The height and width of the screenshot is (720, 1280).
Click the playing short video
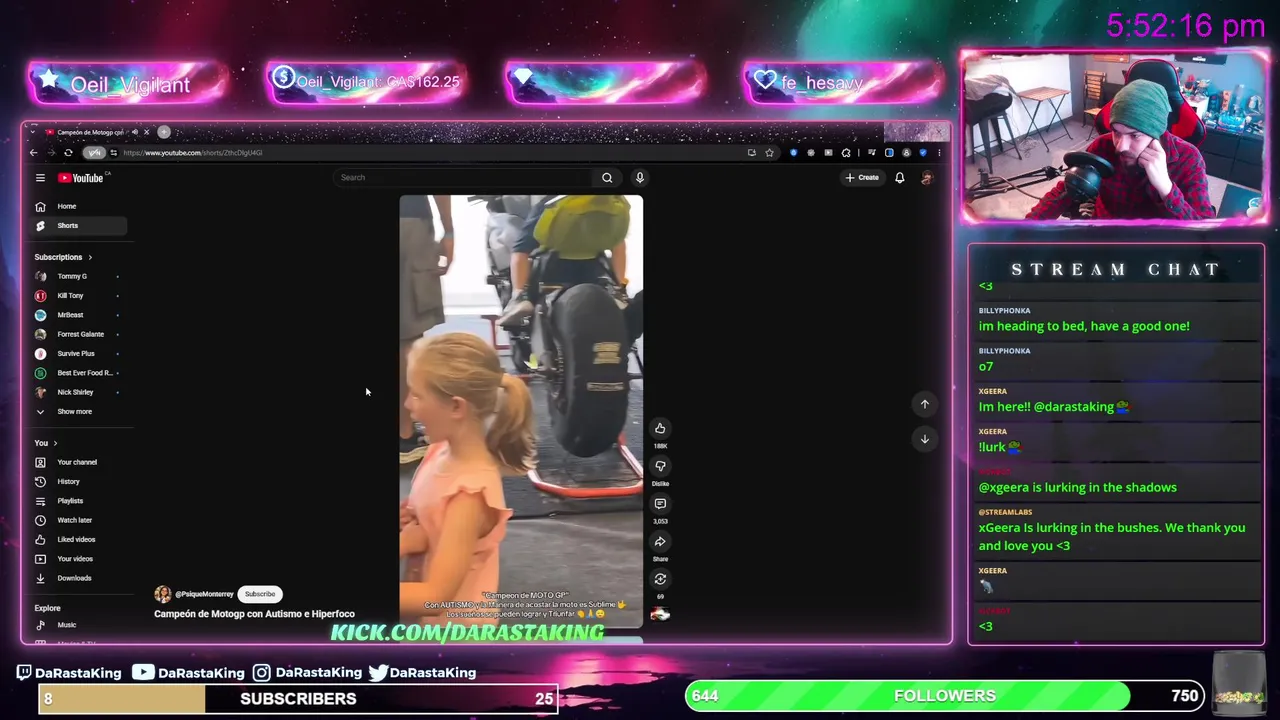coord(521,411)
